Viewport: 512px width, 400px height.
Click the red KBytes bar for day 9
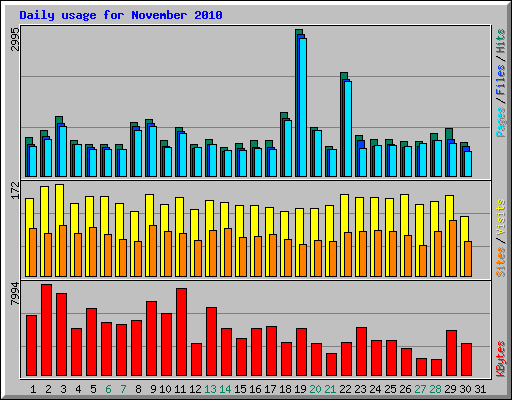(x=151, y=338)
